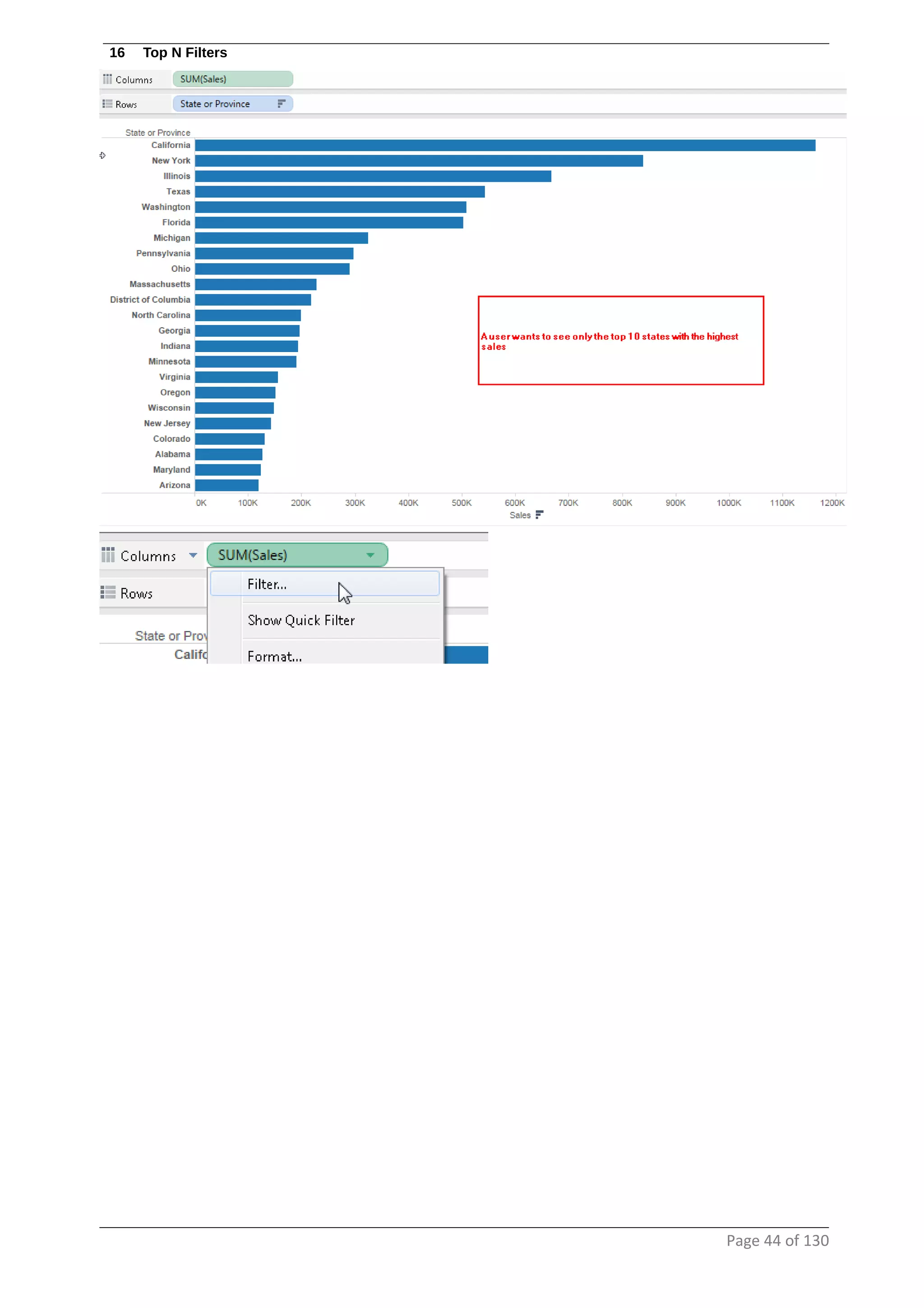Click the large Rows shelf icon in lower screenshot
The width and height of the screenshot is (924, 1308).
pos(107,593)
